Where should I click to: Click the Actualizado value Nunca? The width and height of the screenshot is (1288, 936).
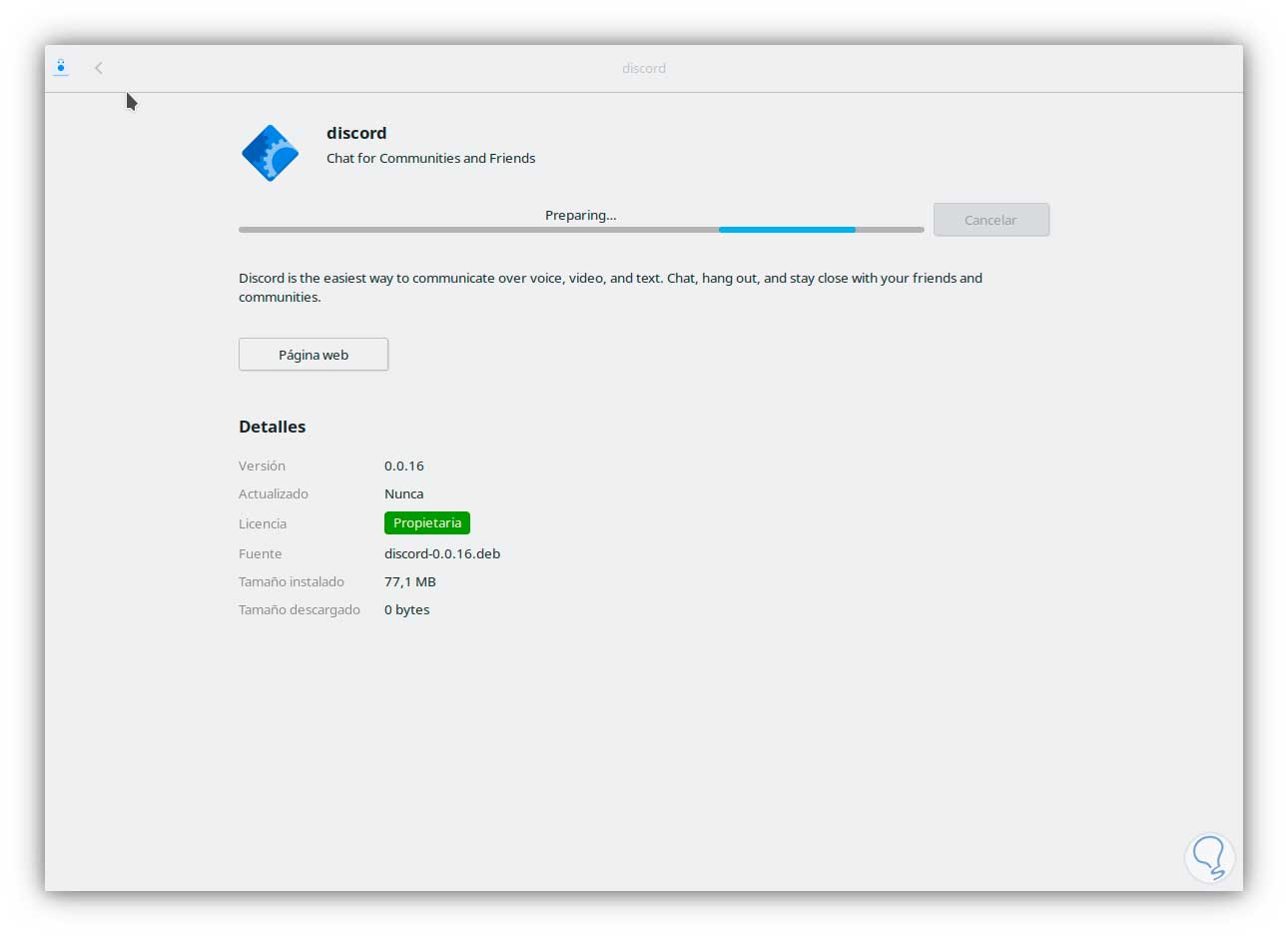tap(404, 493)
